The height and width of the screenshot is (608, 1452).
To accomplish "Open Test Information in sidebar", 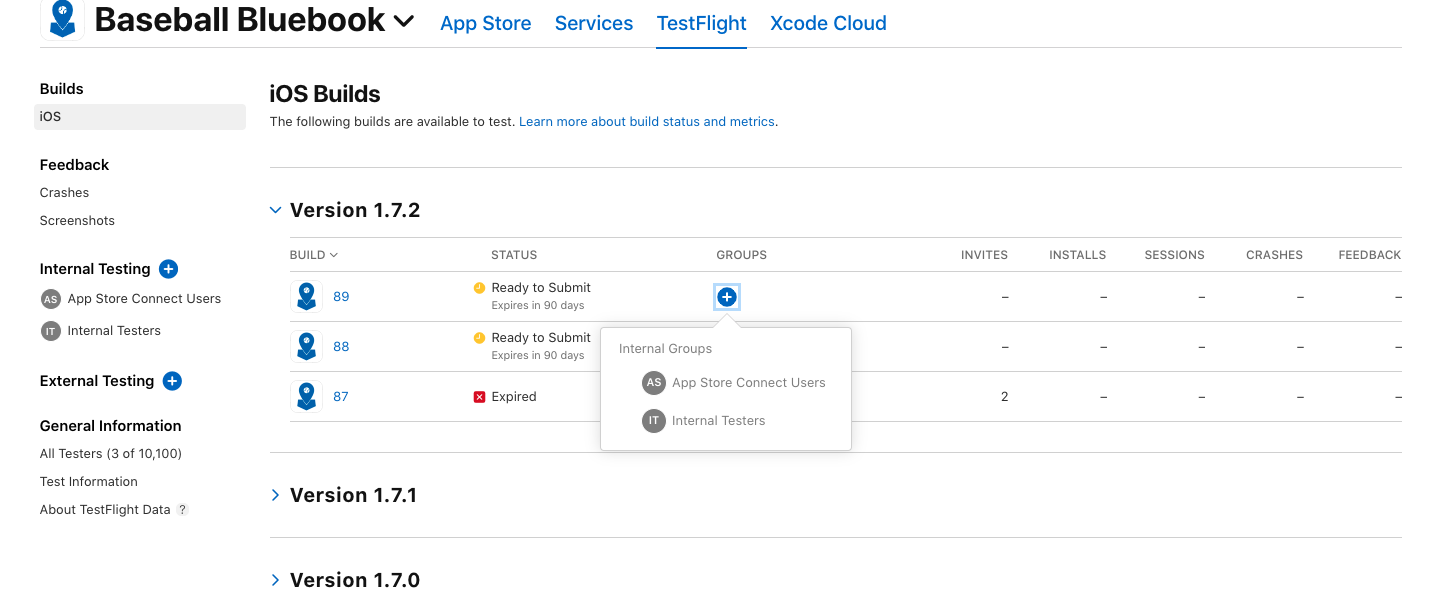I will (89, 482).
